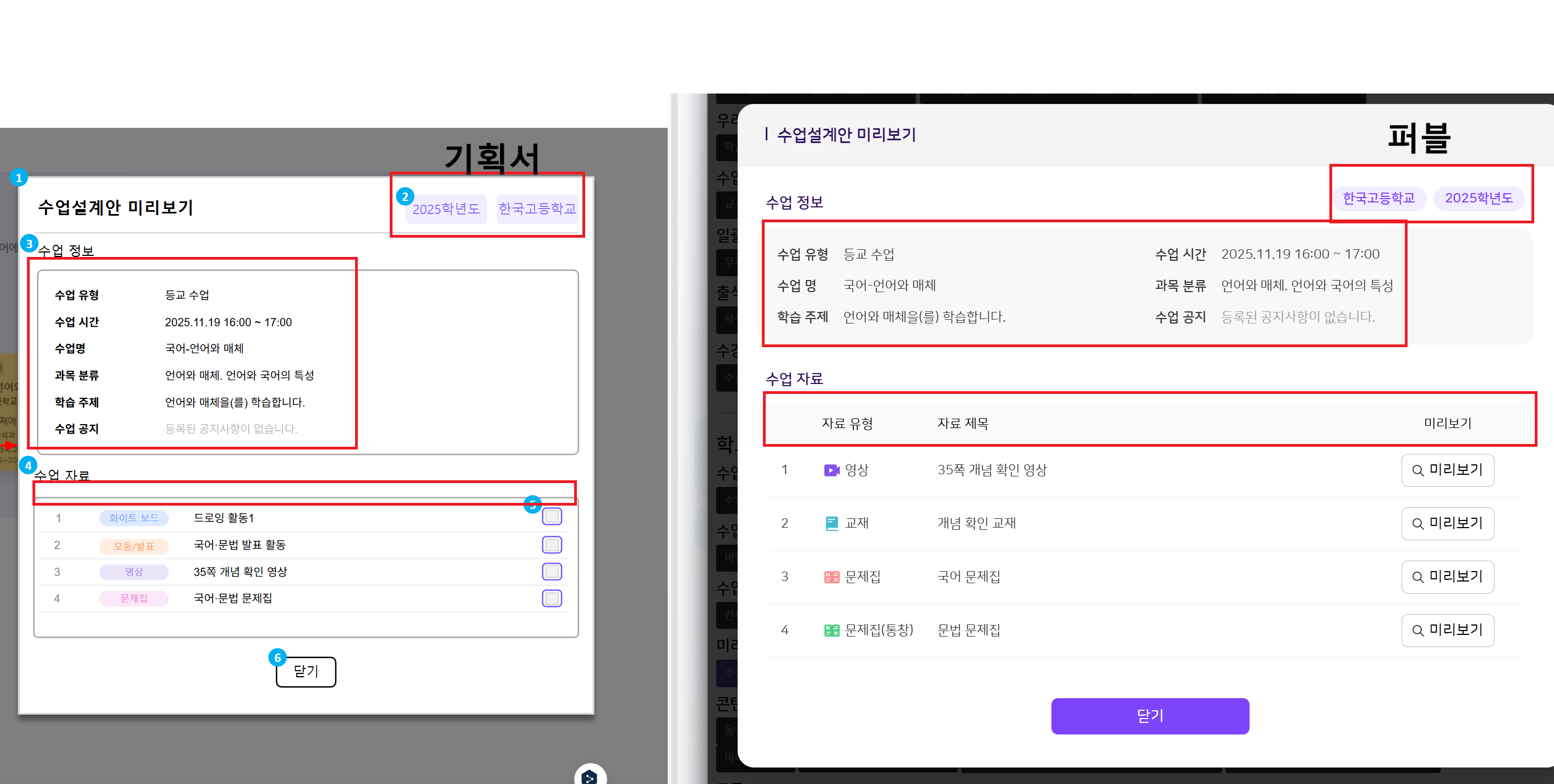Open 미리보기 for 개념 확인 교재
Screen dimensions: 1554x784
(1447, 523)
